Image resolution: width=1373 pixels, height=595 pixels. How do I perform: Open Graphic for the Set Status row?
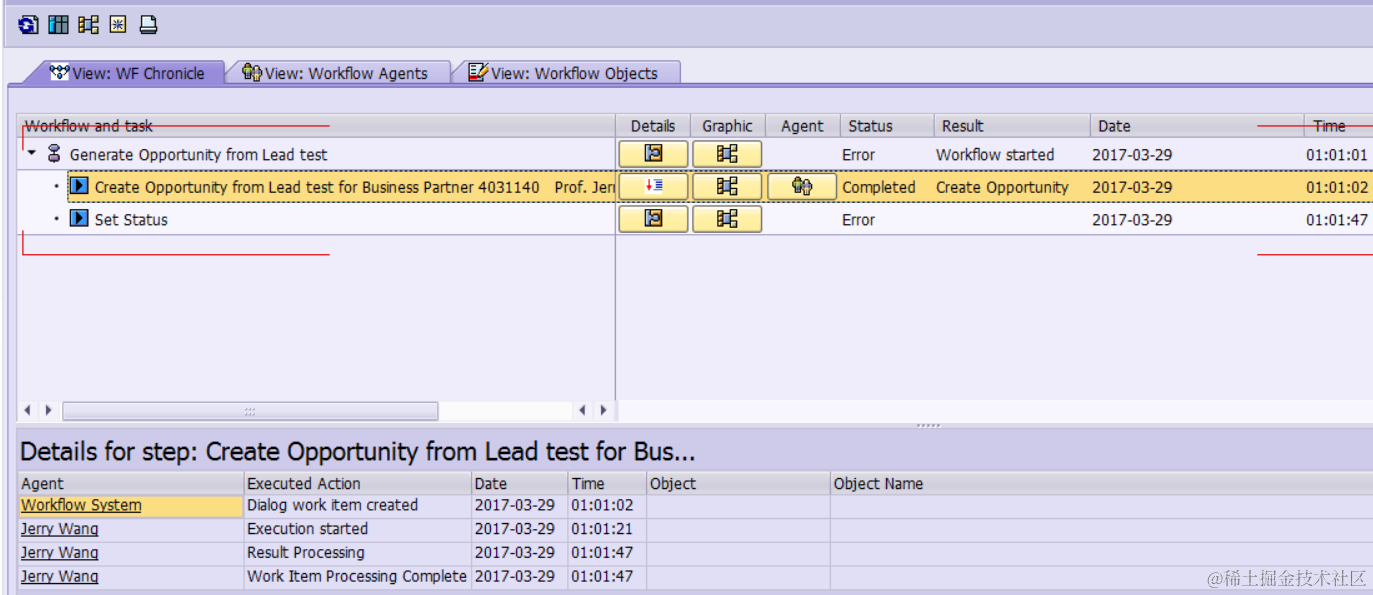(x=727, y=219)
